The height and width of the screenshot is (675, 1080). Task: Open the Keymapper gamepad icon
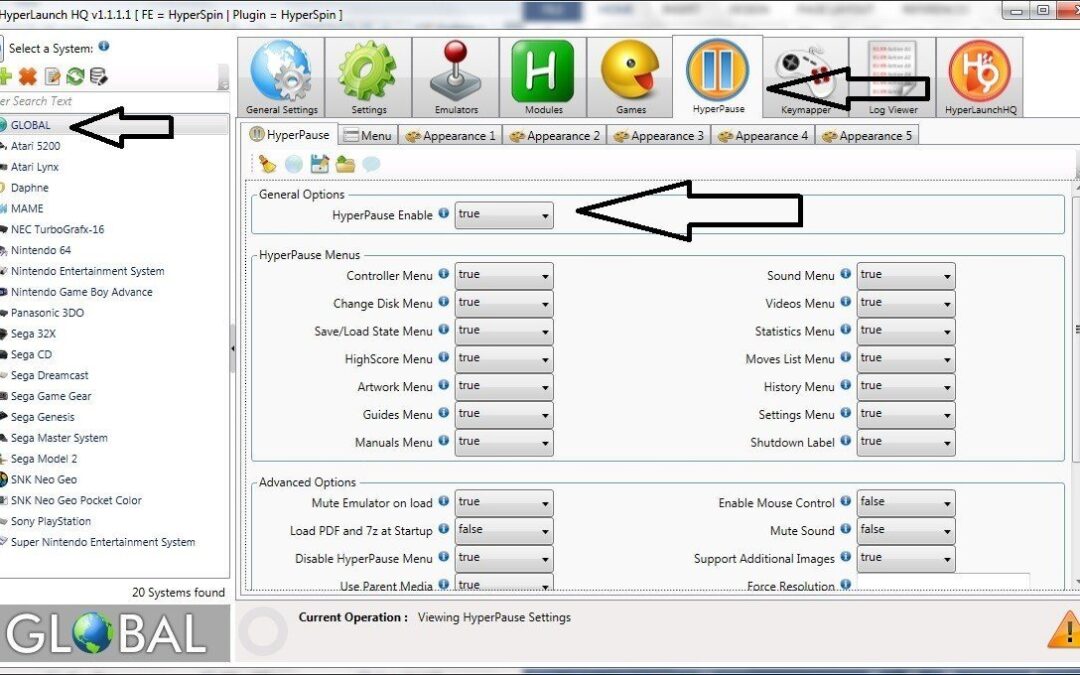[x=805, y=78]
